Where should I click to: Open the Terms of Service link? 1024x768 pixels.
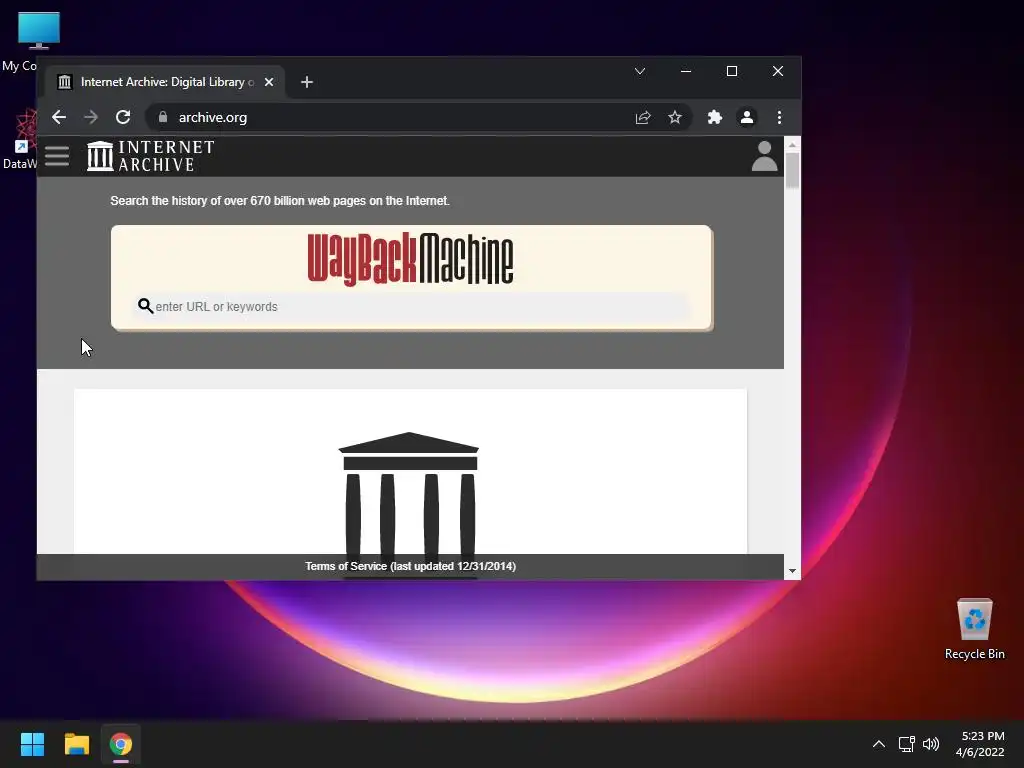click(x=410, y=566)
